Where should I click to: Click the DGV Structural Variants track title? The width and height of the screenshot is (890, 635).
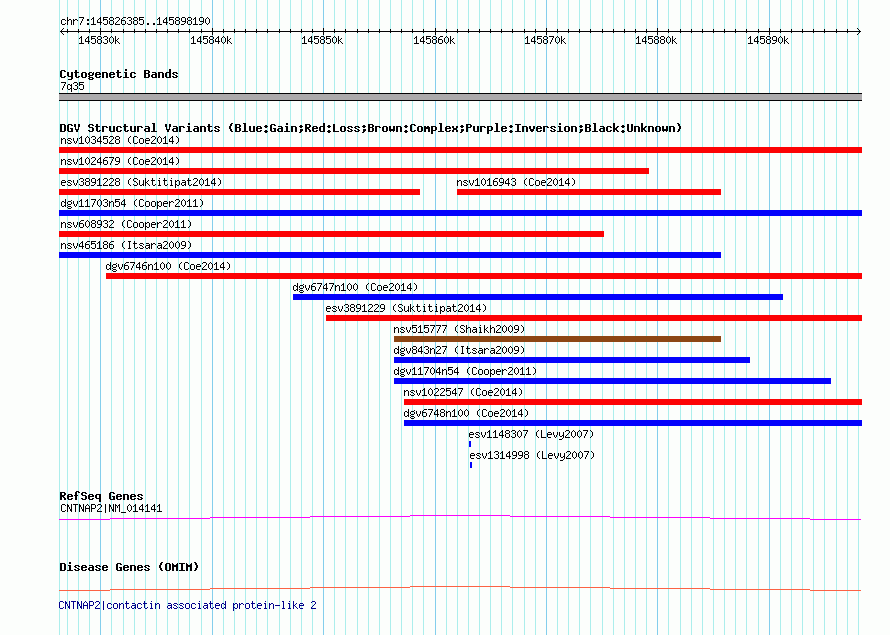(x=370, y=128)
